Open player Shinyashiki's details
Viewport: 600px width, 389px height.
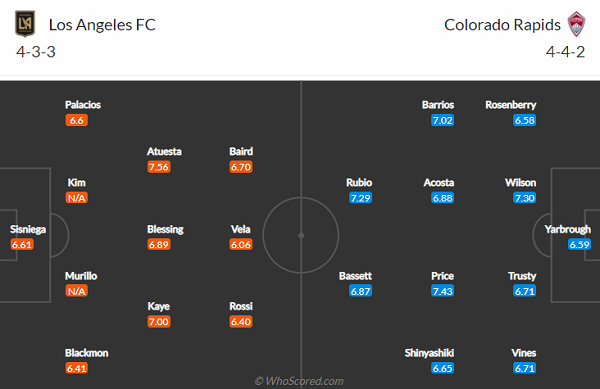(429, 353)
